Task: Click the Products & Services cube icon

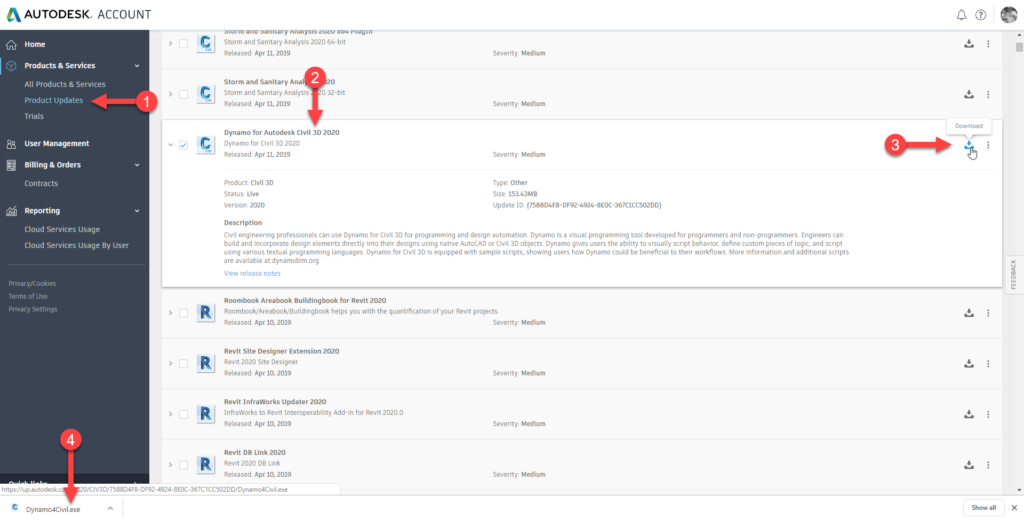Action: 11,66
